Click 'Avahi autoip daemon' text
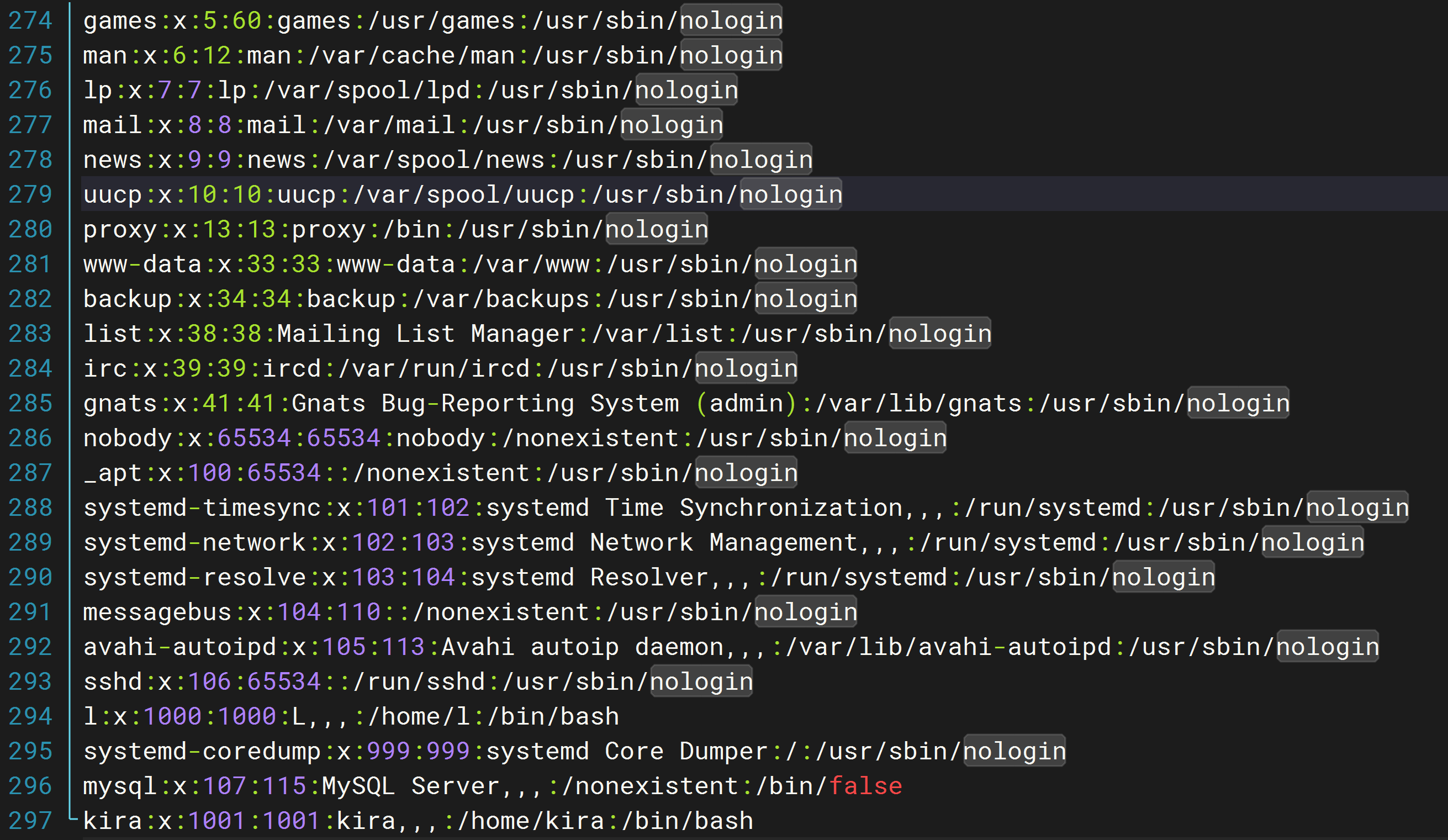This screenshot has height=840, width=1448. coord(582,647)
